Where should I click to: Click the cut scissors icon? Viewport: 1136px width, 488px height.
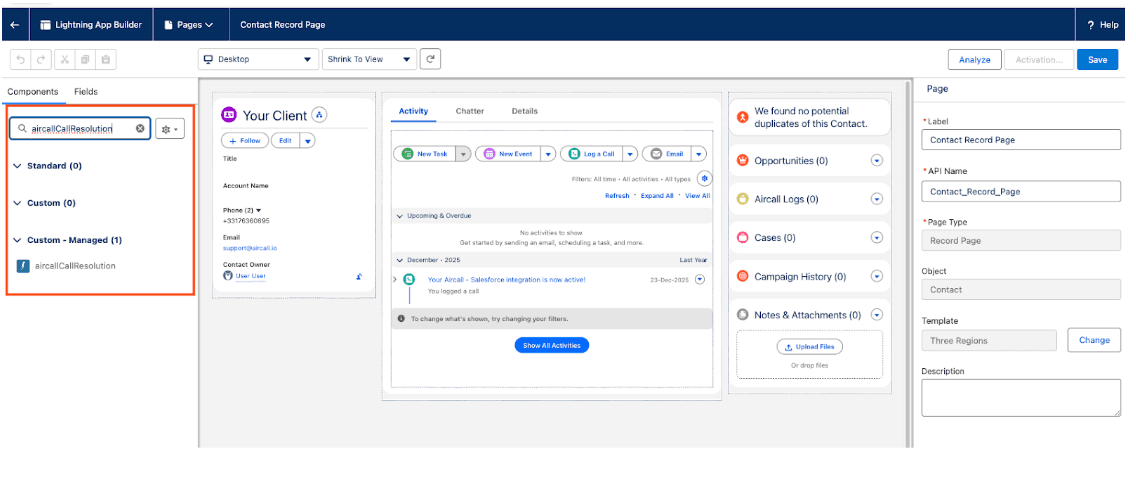coord(63,59)
